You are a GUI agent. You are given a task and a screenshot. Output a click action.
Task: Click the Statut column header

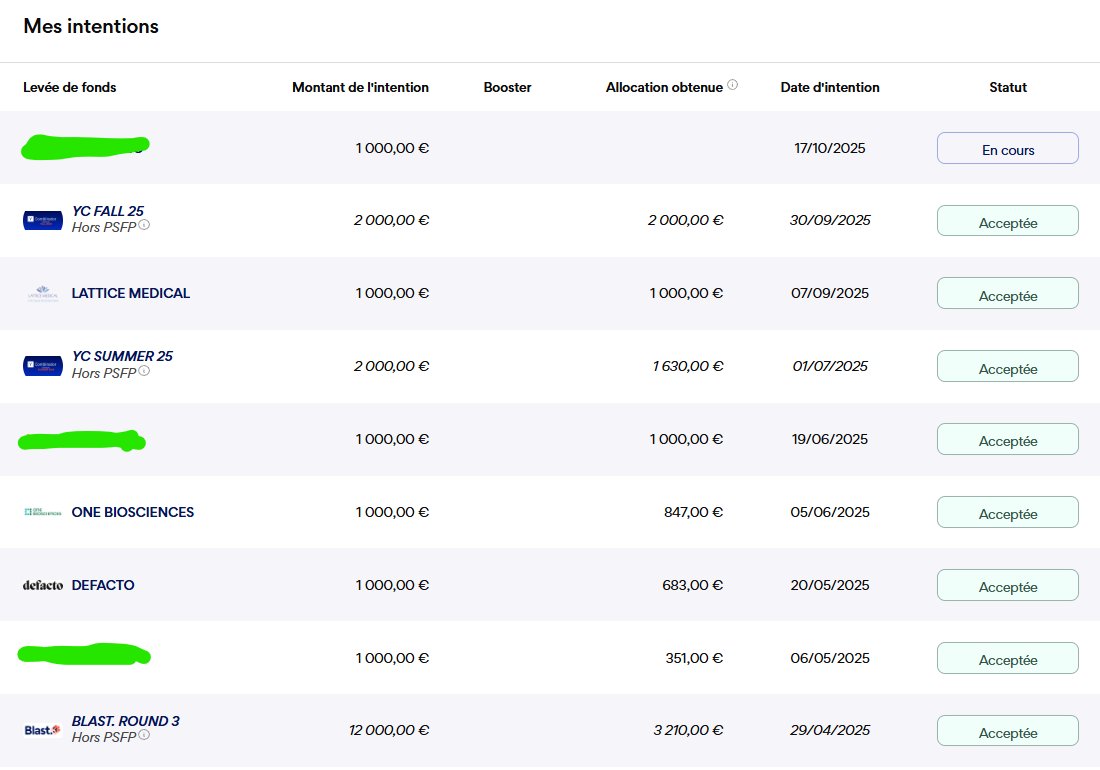tap(1007, 87)
